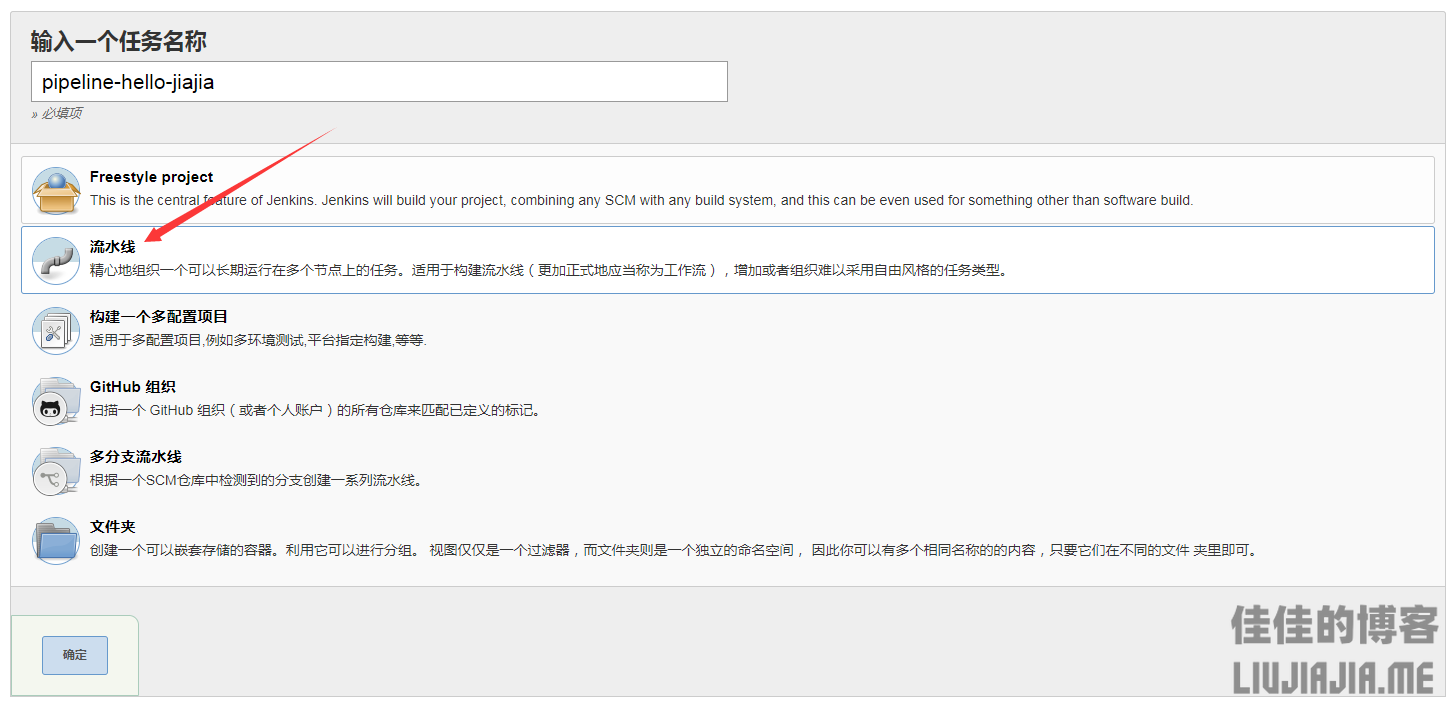Click the blue folder icon for 文件夹
1454x706 pixels.
click(55, 540)
